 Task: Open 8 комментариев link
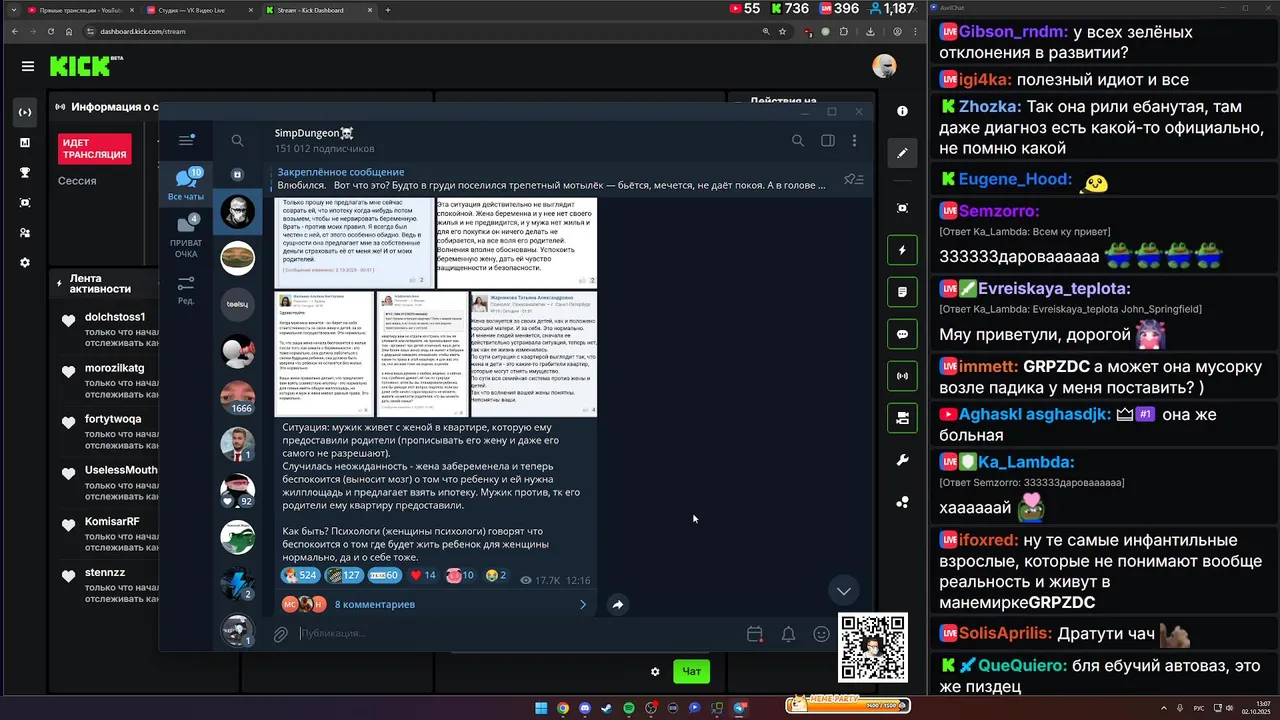click(375, 604)
